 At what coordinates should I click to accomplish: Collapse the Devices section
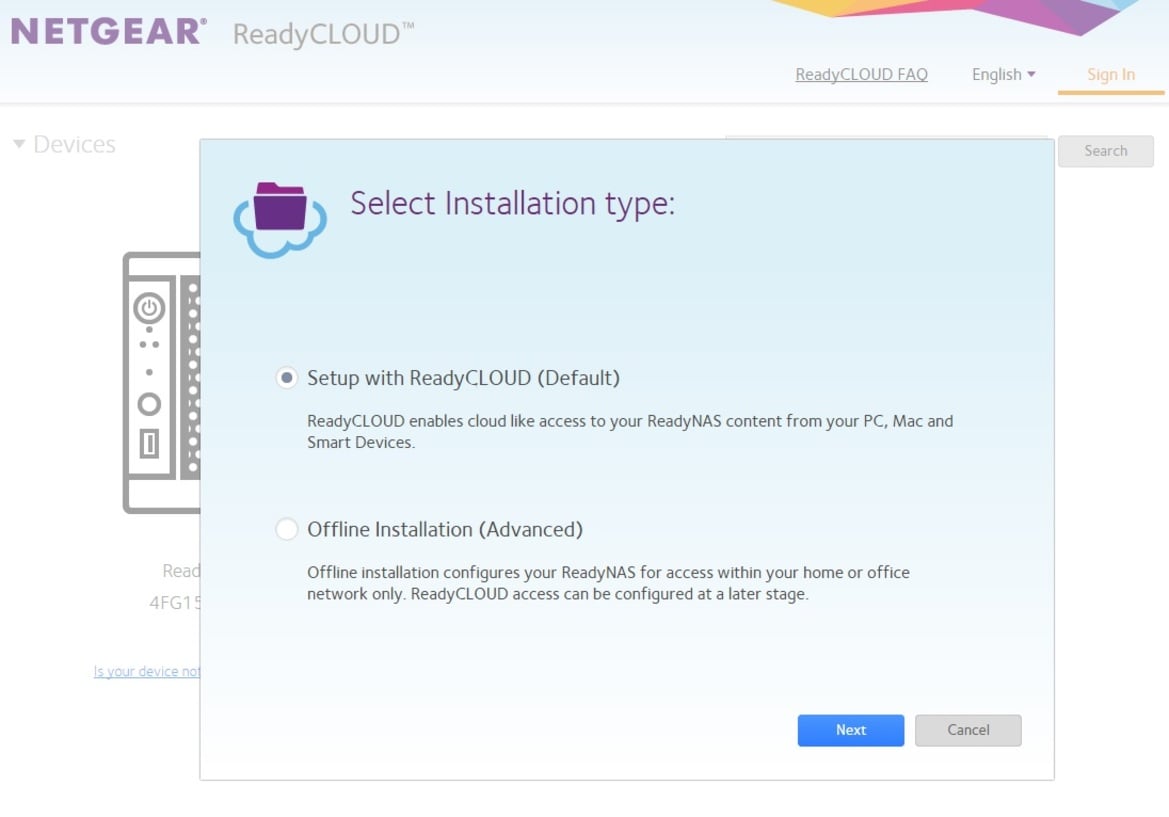[19, 144]
